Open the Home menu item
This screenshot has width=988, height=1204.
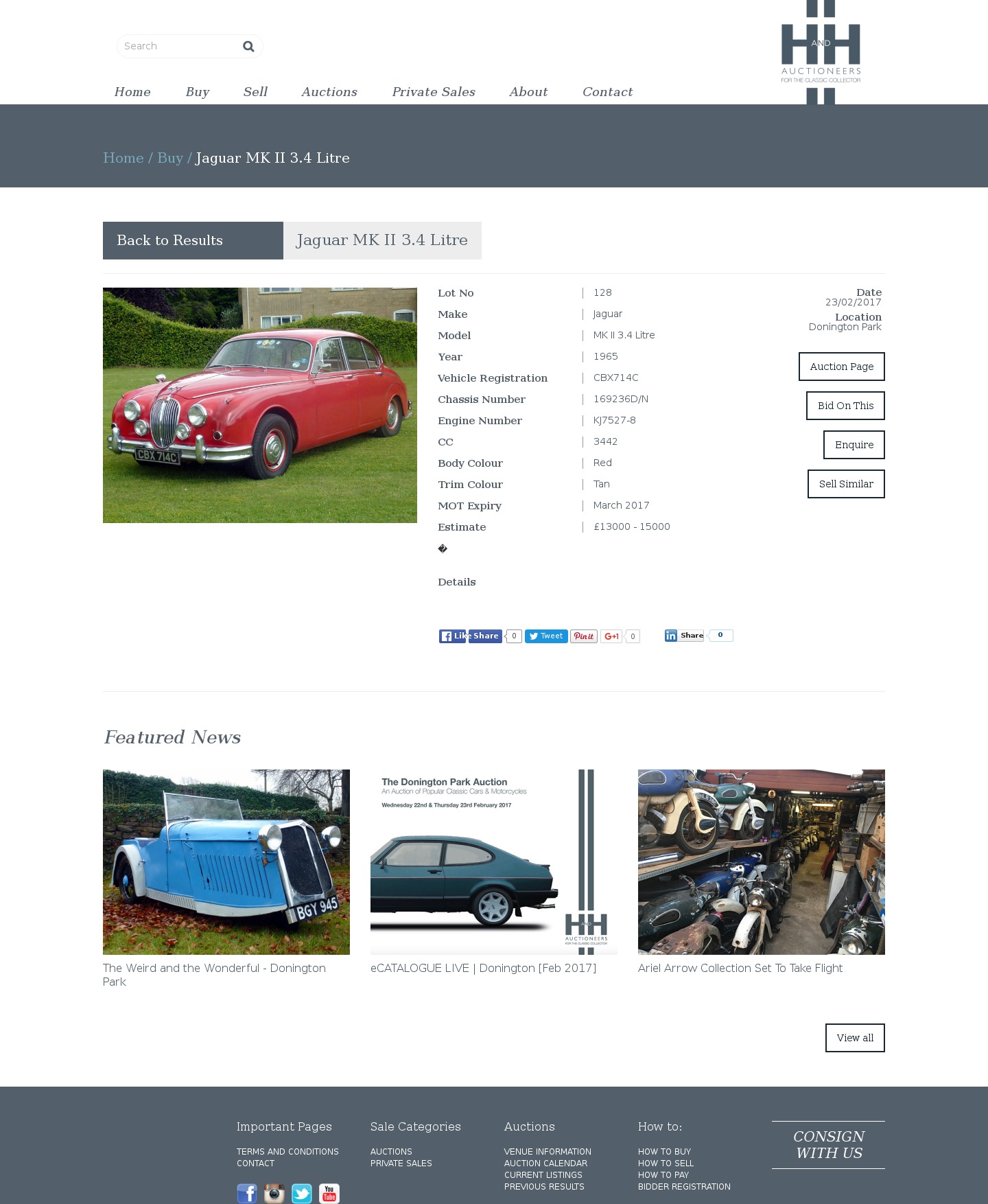click(132, 92)
